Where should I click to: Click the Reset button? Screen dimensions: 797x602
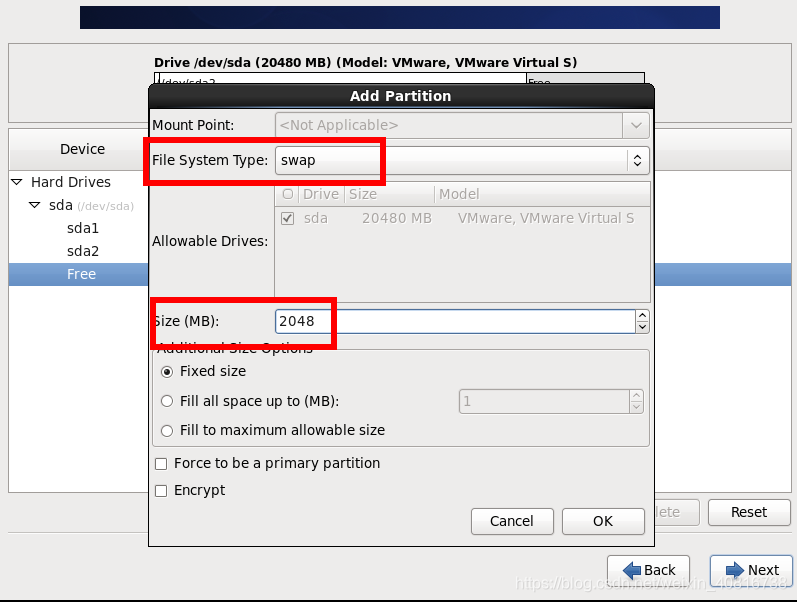(749, 512)
